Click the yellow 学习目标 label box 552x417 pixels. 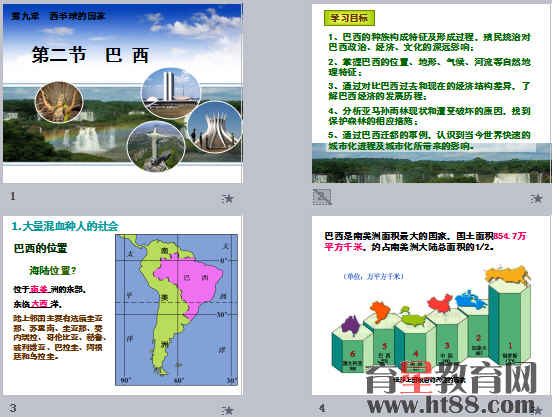349,18
